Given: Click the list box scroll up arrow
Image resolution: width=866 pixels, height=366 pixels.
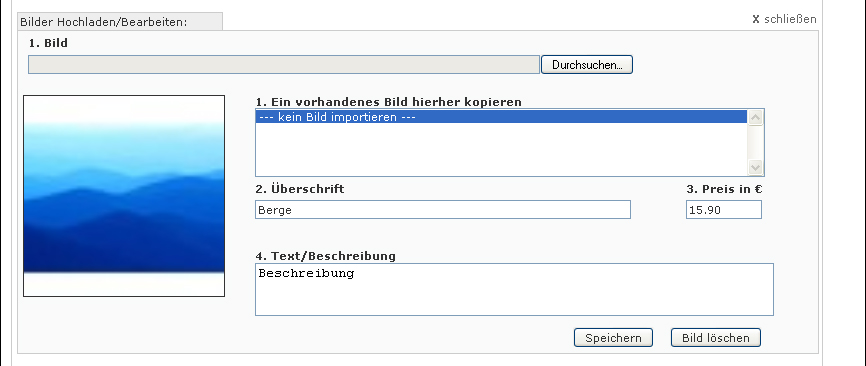Looking at the screenshot, I should 754,118.
